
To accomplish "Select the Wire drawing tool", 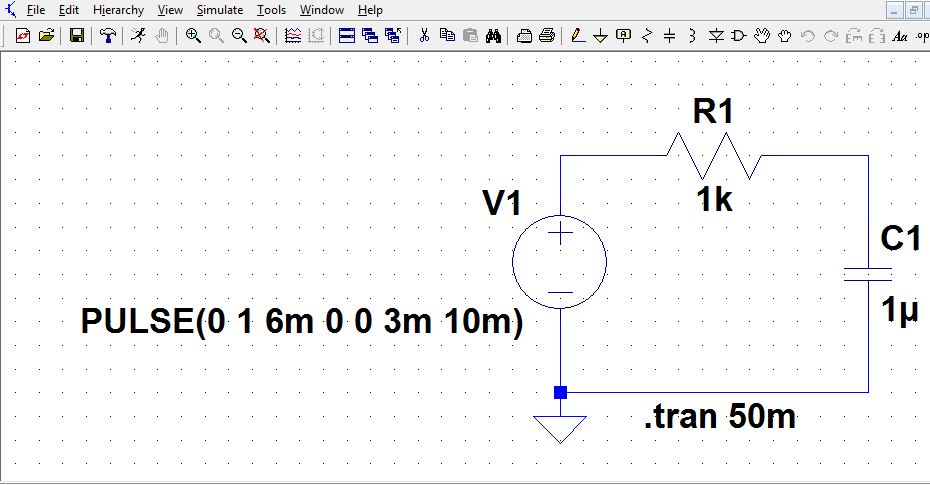I will 577,36.
